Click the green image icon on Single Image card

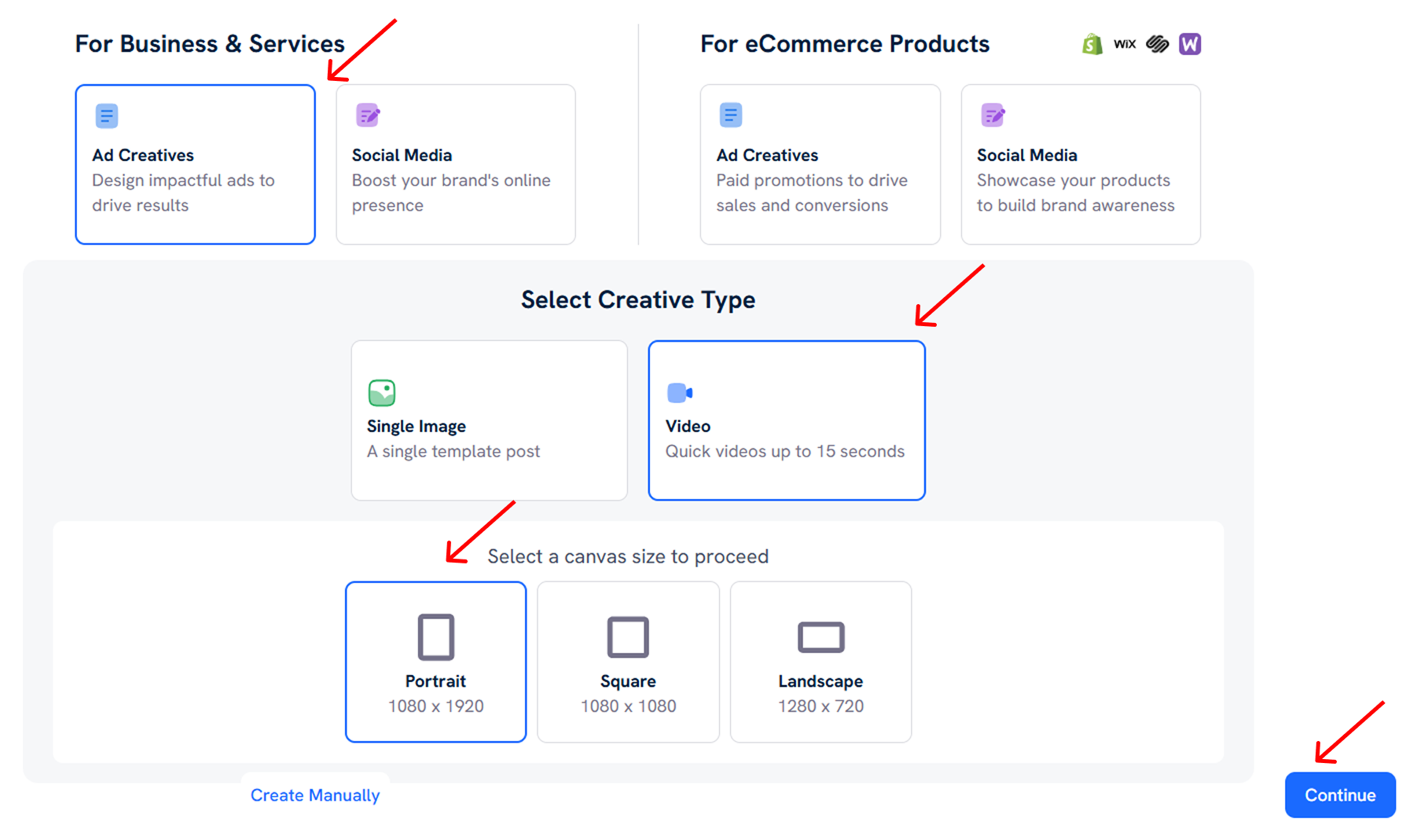pyautogui.click(x=382, y=393)
